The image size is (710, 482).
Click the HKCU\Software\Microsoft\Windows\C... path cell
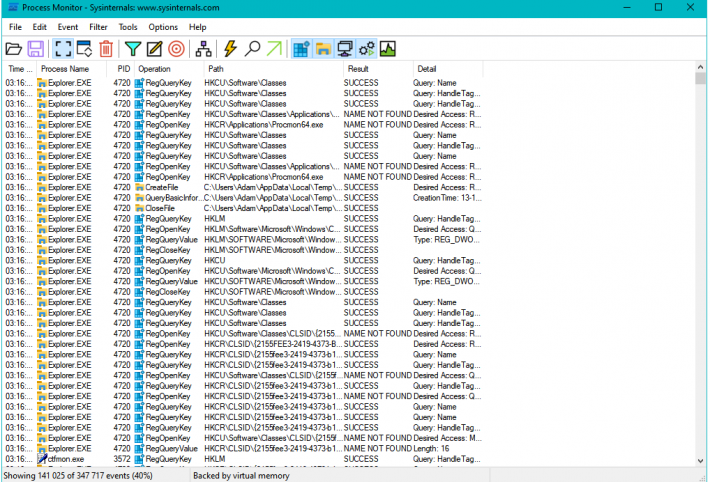[x=272, y=271]
